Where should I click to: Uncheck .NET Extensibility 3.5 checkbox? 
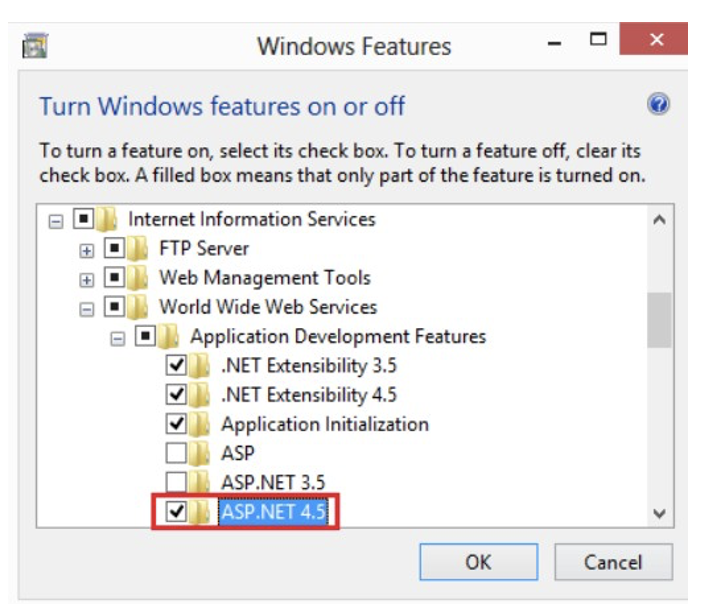[x=176, y=365]
